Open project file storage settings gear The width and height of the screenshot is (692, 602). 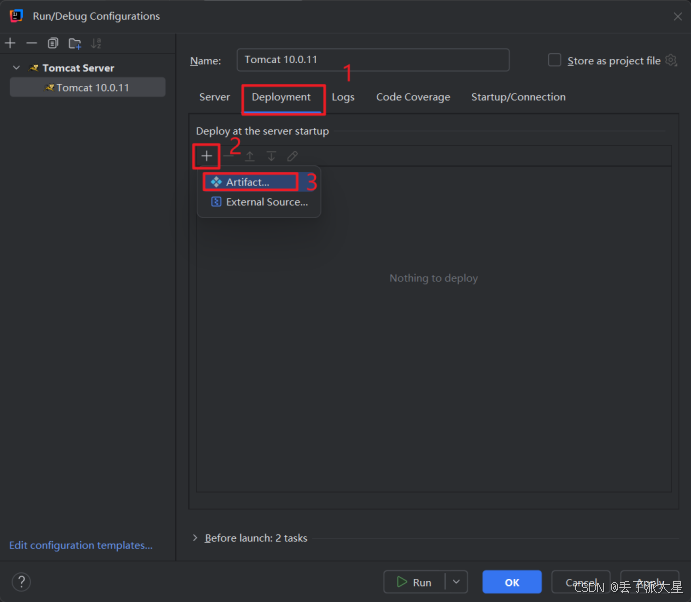pos(671,60)
